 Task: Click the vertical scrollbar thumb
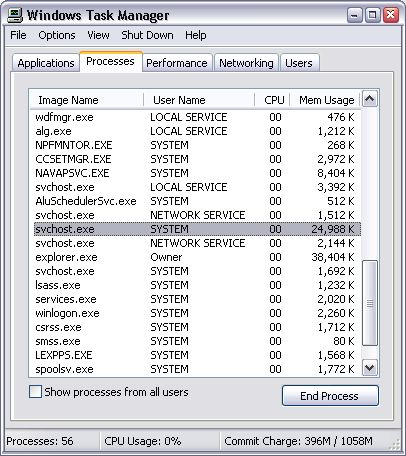point(370,303)
